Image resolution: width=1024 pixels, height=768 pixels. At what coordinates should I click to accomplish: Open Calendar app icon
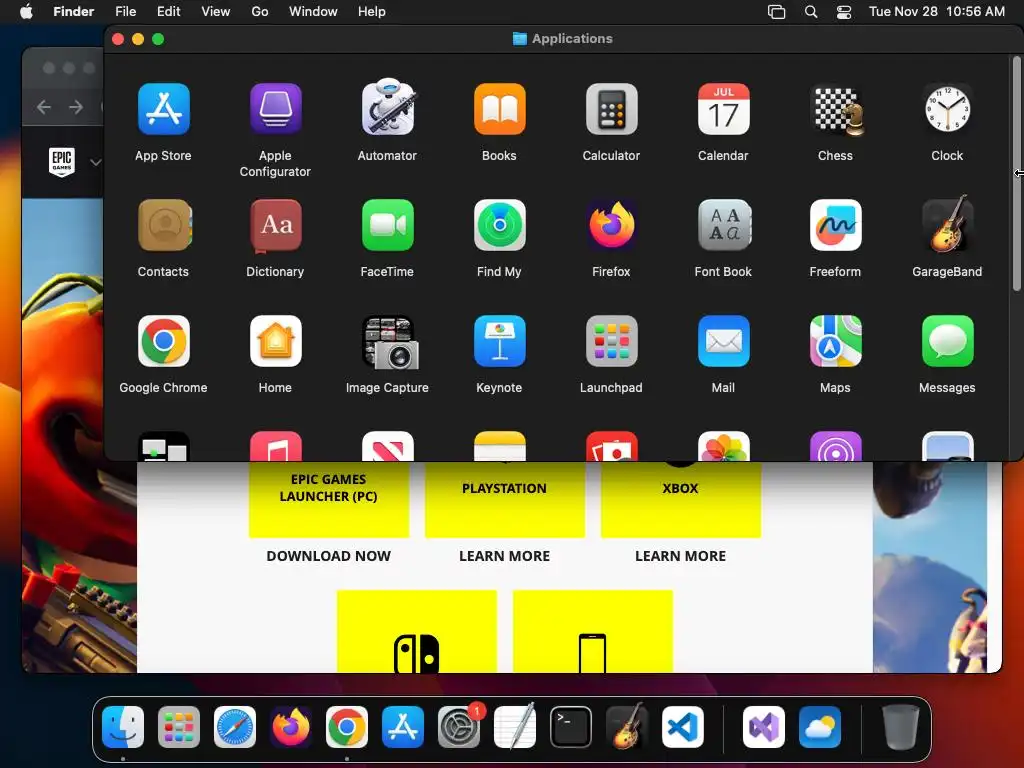click(723, 109)
